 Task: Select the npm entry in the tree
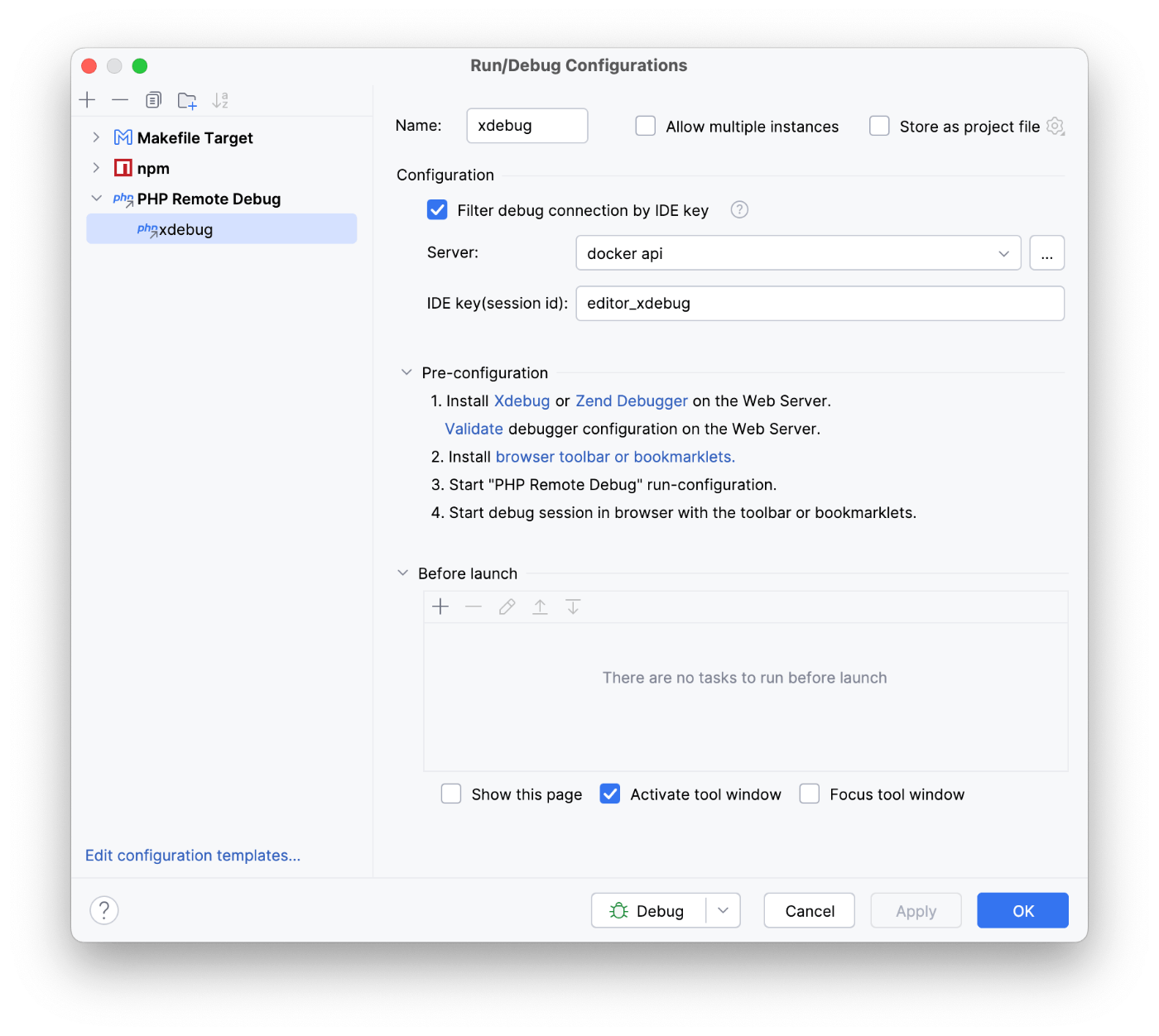153,169
